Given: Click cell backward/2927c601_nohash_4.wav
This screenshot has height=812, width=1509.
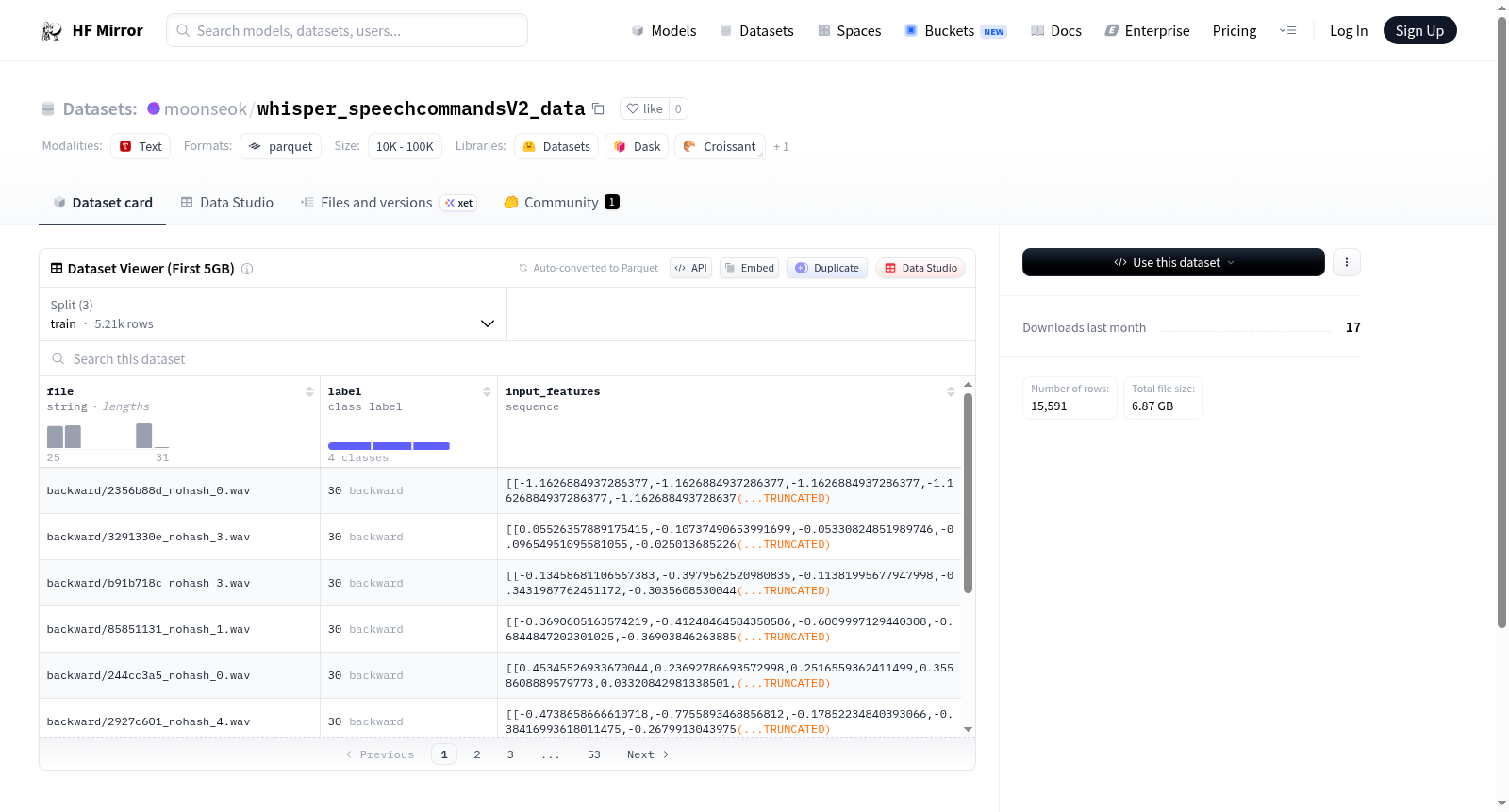Looking at the screenshot, I should 179,719.
